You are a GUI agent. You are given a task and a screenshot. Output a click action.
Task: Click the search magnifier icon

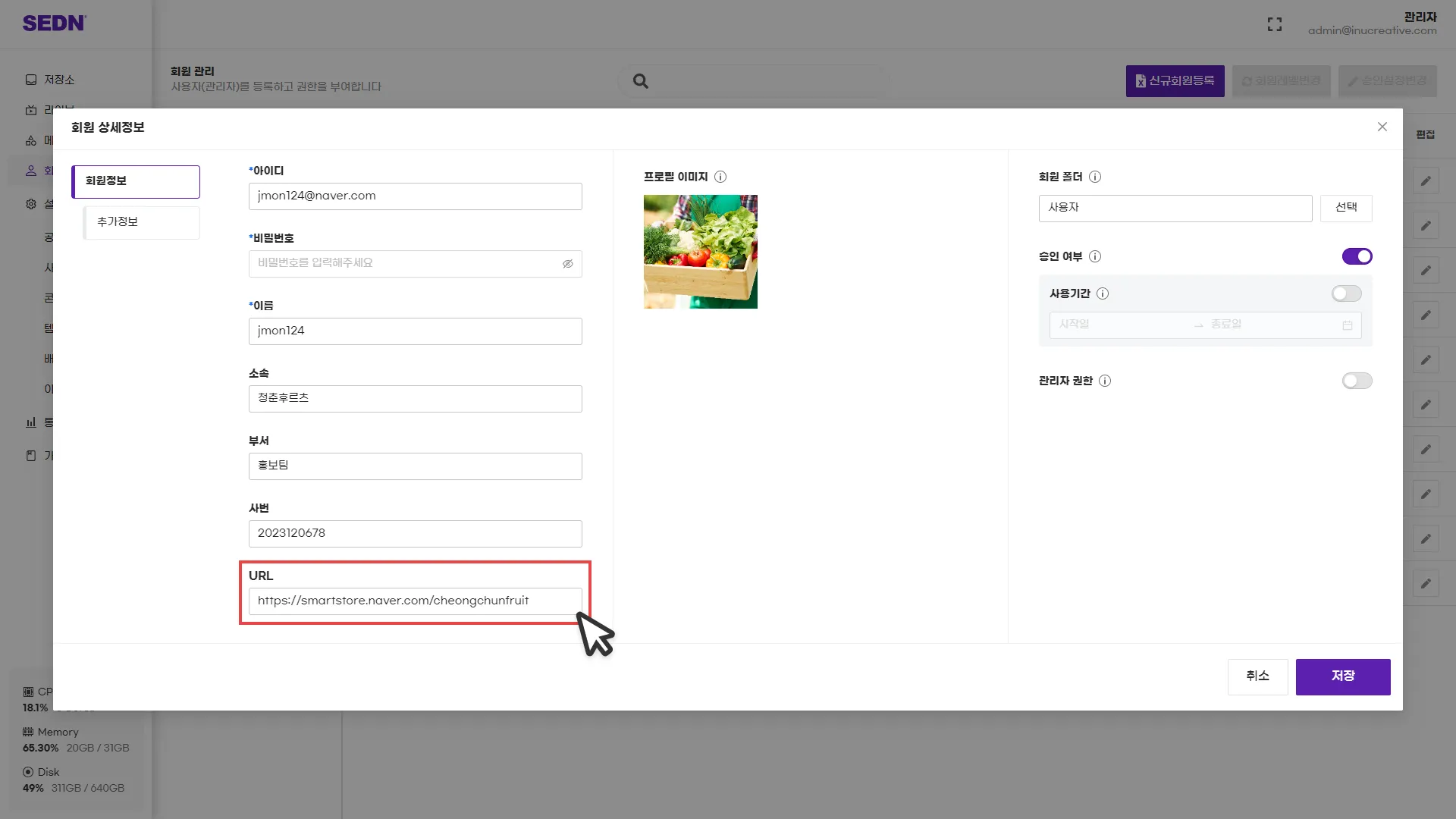[x=641, y=81]
